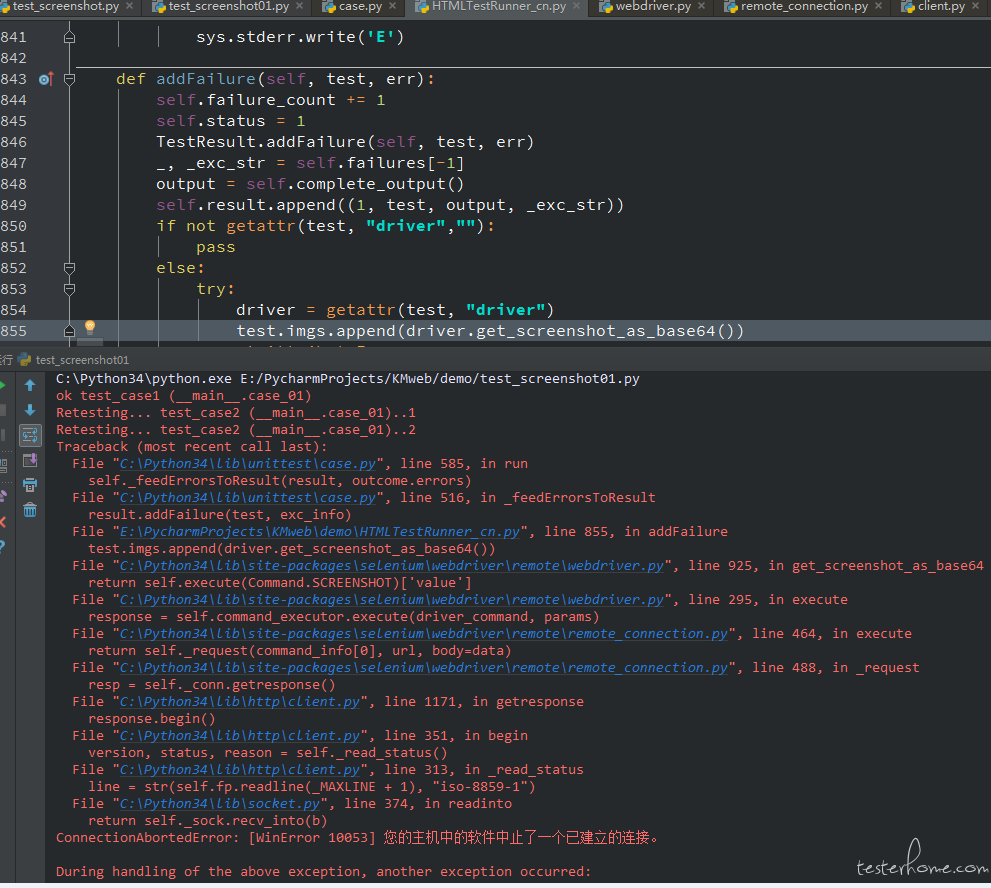
Task: Open the remote_connection.py tab
Action: [804, 6]
